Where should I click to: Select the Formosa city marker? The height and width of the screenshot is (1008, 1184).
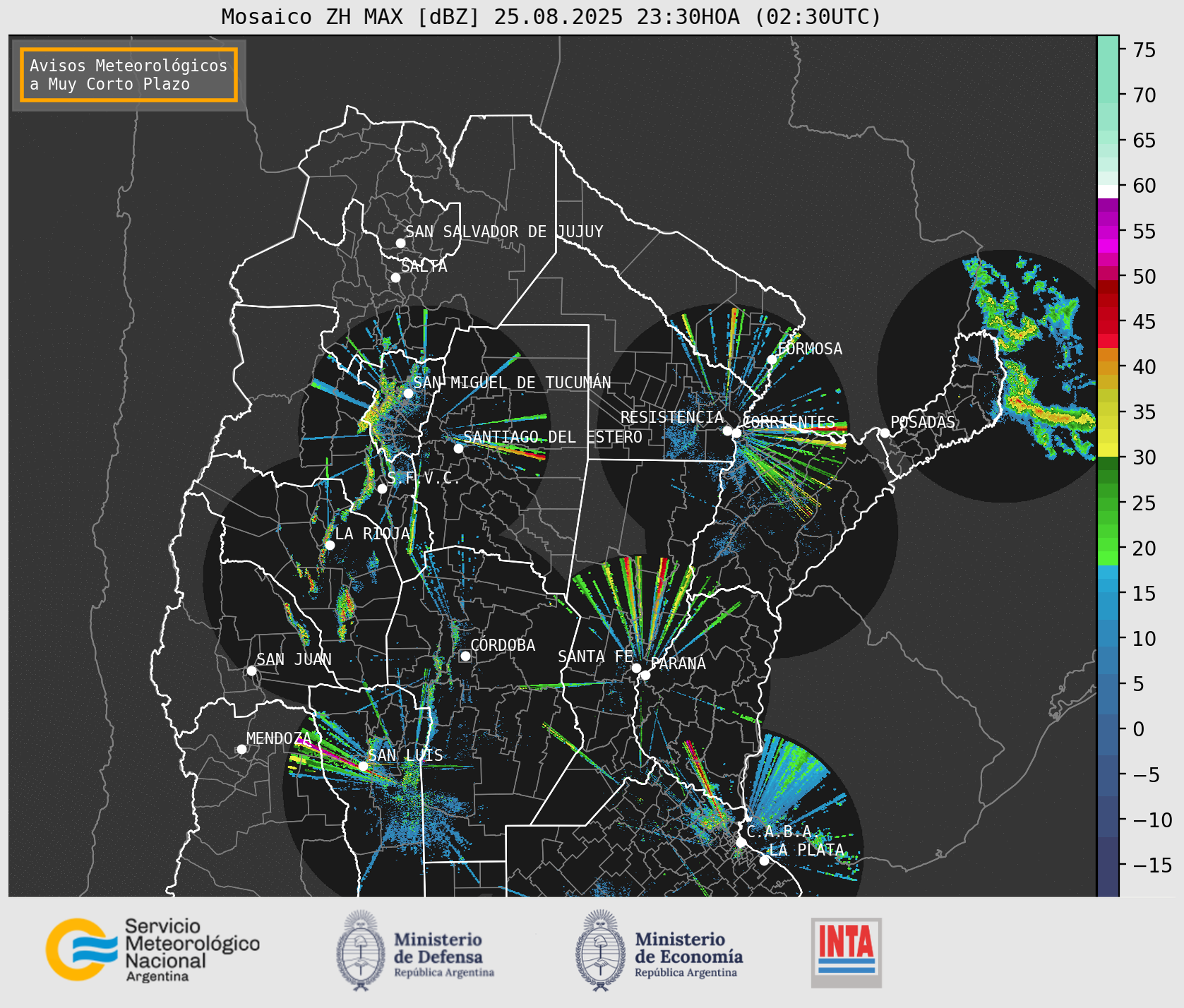[x=772, y=359]
